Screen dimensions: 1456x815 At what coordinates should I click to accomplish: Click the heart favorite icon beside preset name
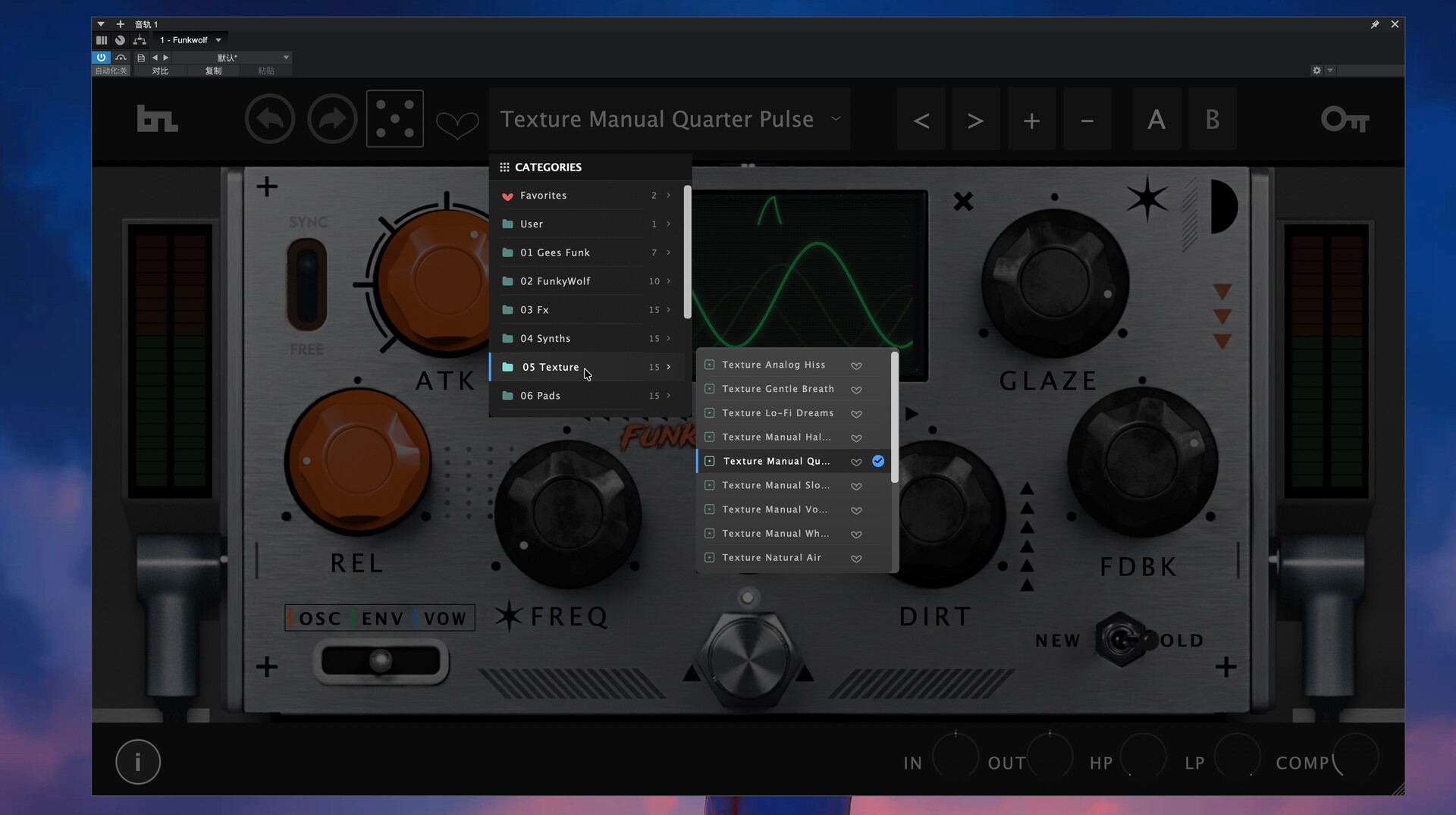tap(457, 124)
